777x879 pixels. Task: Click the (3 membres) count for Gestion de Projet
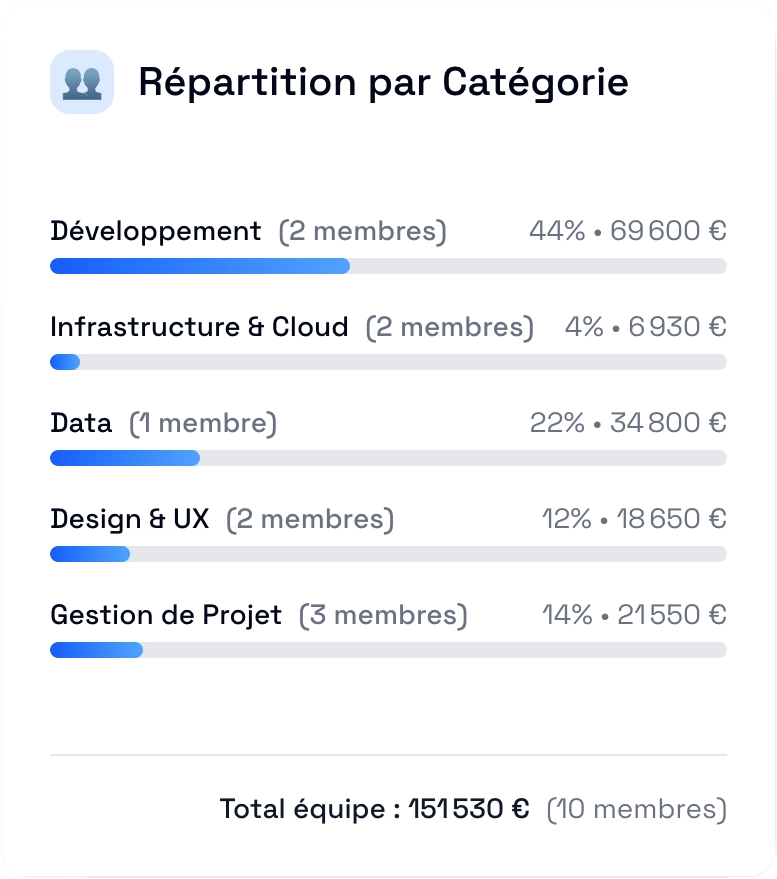click(383, 616)
